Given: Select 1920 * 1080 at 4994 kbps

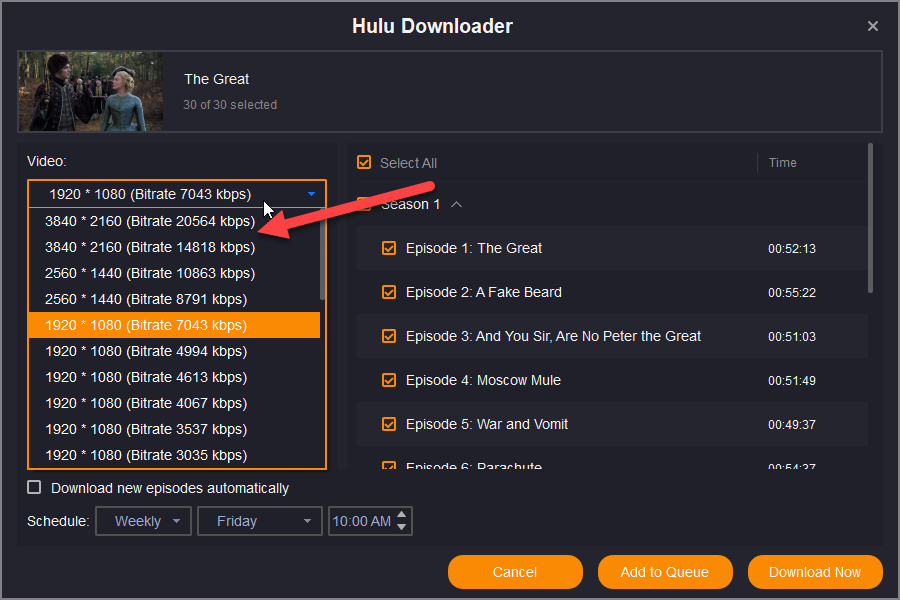Looking at the screenshot, I should [174, 351].
